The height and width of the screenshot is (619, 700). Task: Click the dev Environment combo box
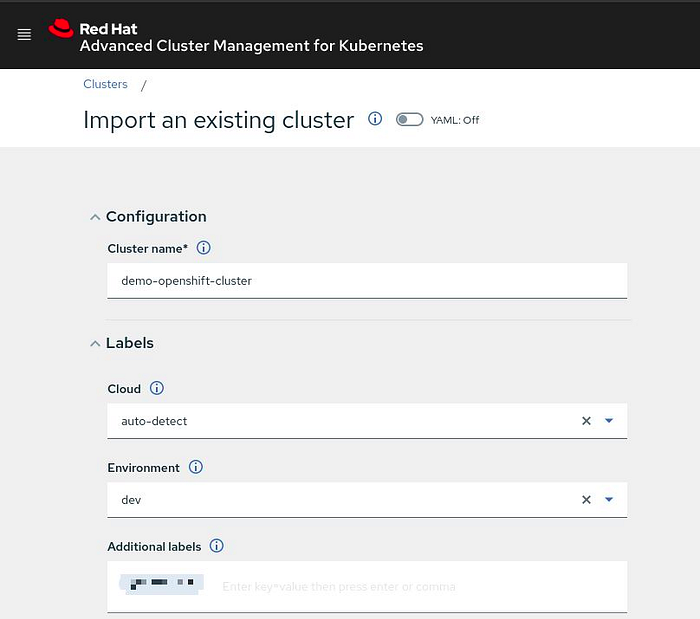click(x=367, y=500)
